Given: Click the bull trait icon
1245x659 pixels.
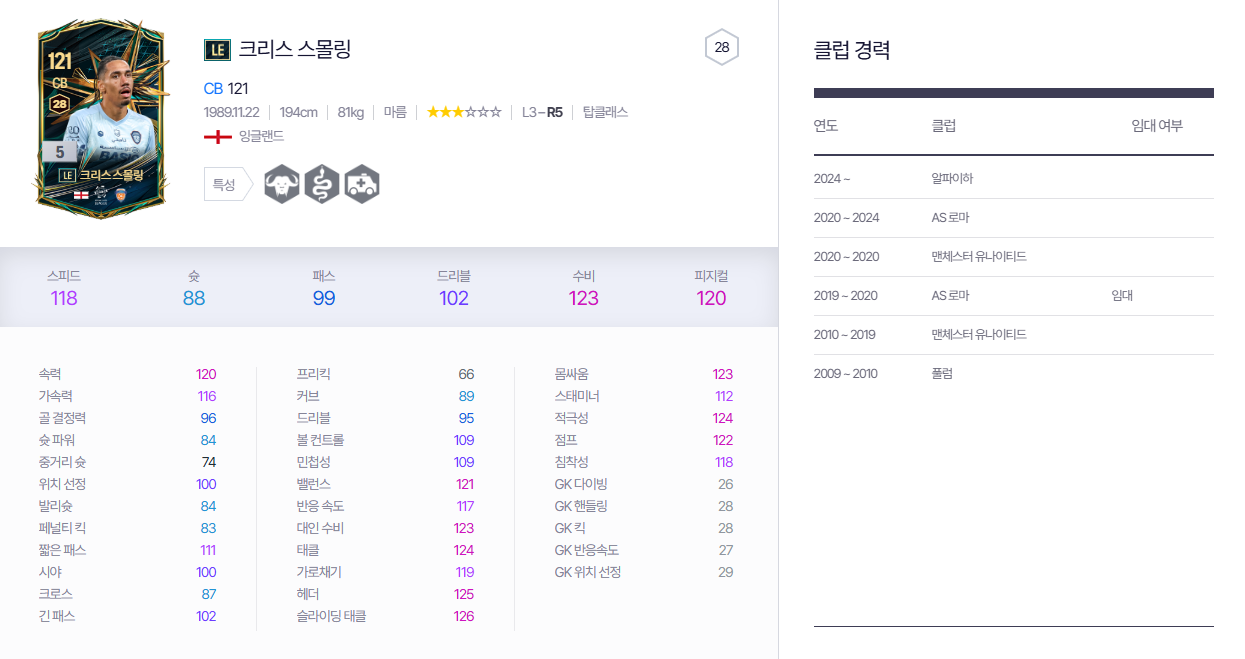Looking at the screenshot, I should point(282,184).
